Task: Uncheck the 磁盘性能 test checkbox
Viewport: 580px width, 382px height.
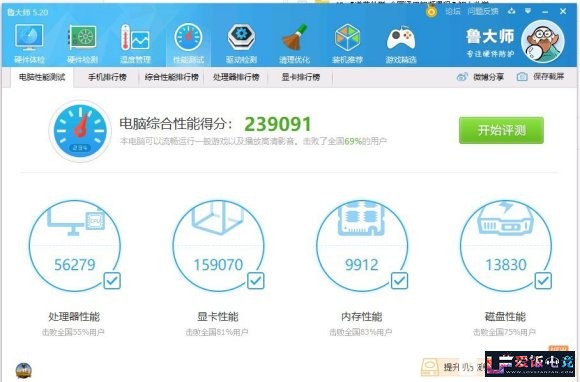Action: 543,281
